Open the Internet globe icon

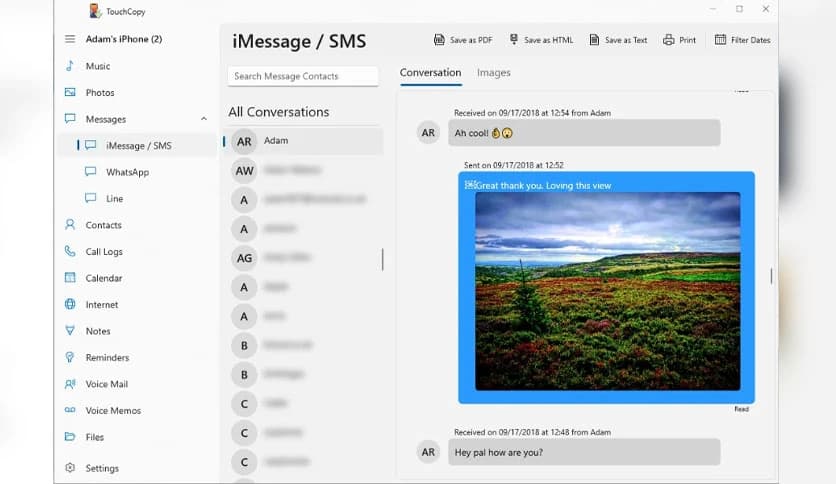coord(70,305)
